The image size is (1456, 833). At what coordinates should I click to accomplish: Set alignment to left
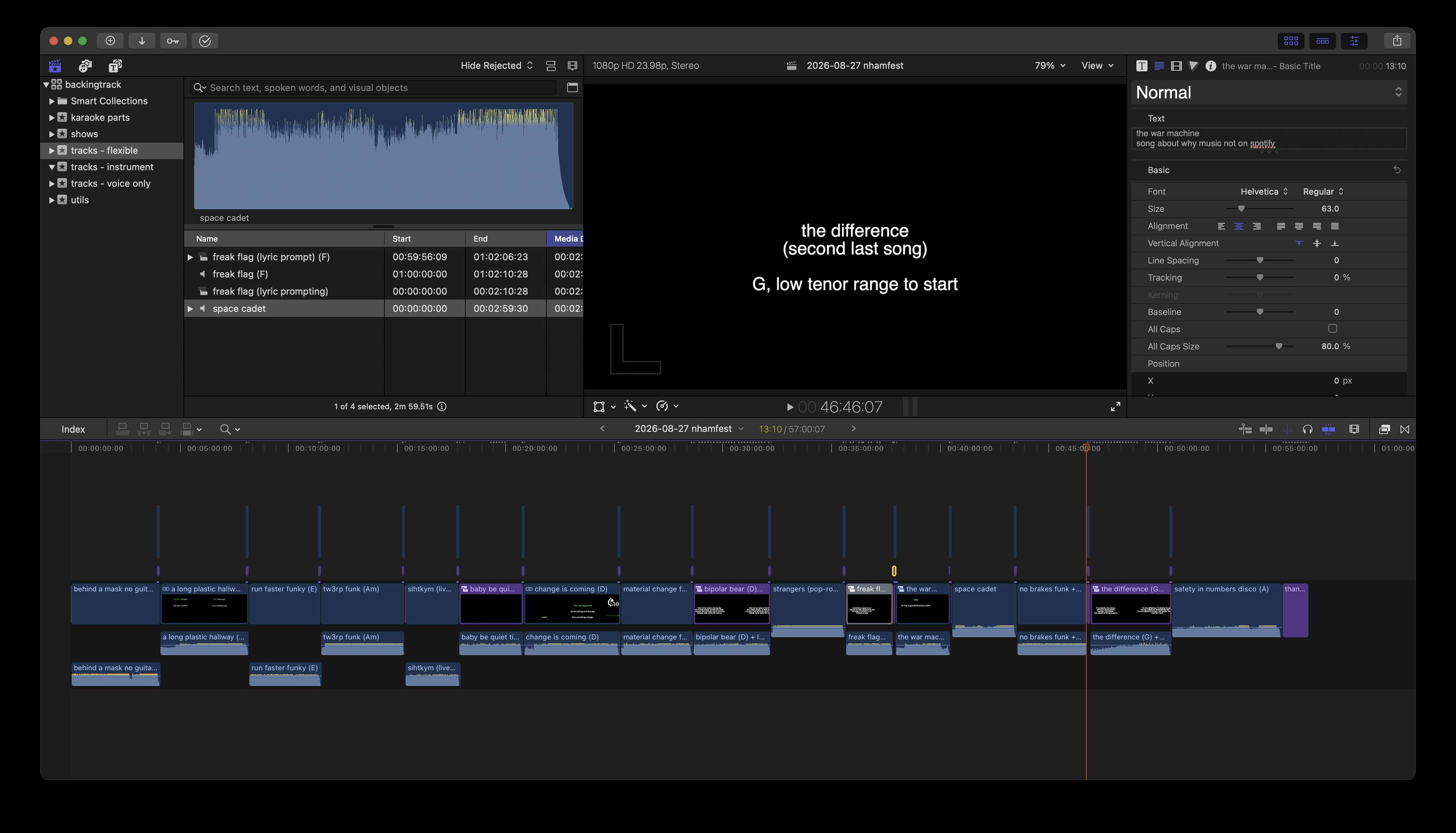point(1221,226)
